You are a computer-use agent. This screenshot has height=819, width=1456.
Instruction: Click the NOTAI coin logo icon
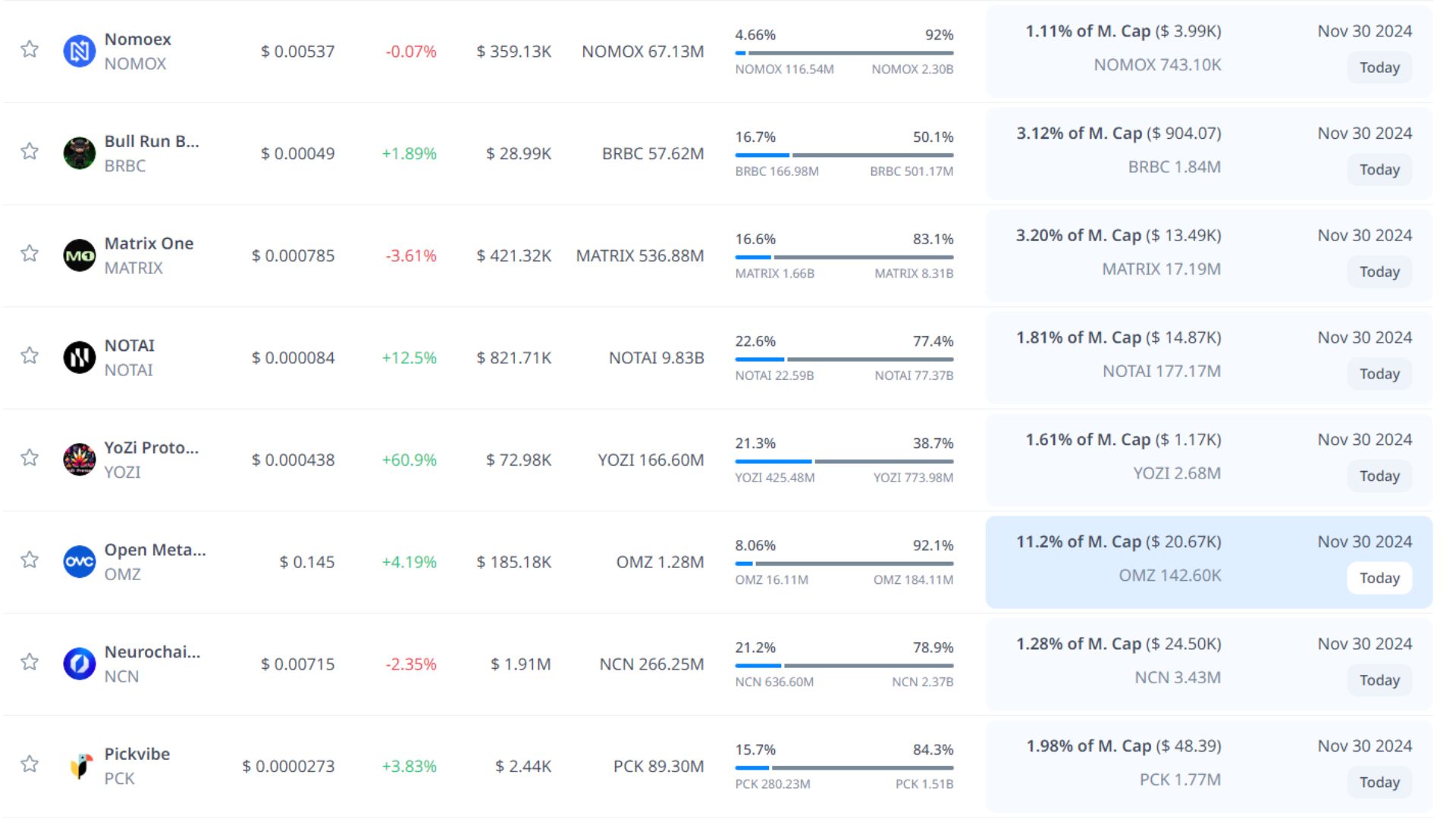(79, 357)
